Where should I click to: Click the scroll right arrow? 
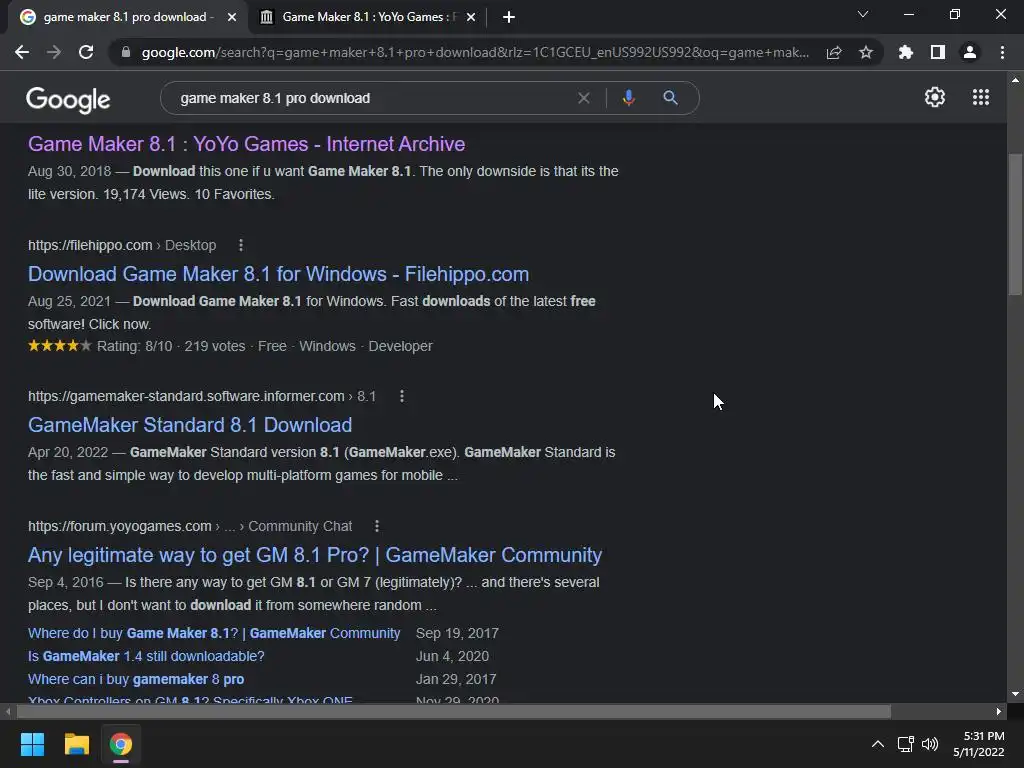pos(999,711)
